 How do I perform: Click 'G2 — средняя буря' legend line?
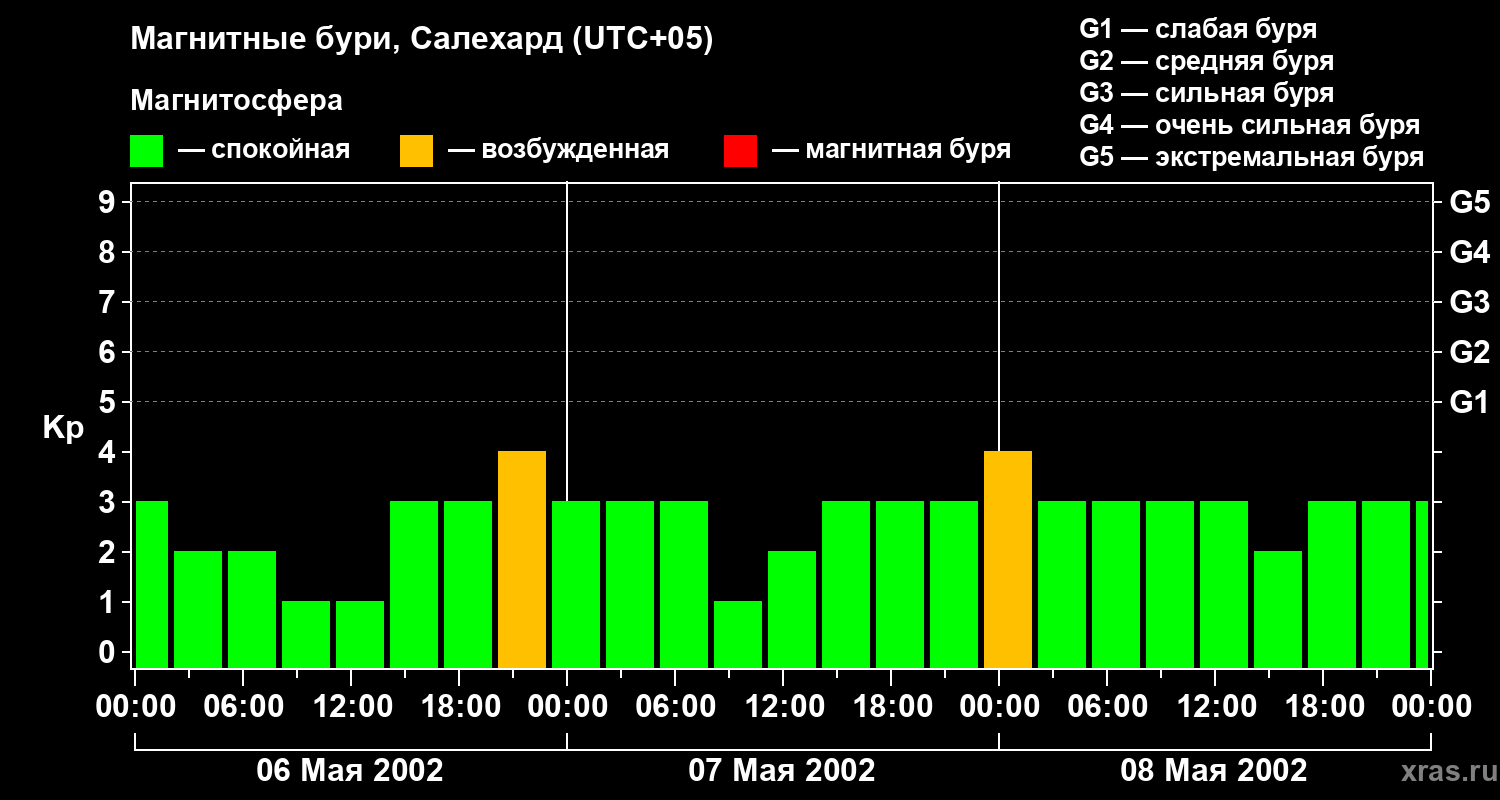[x=1207, y=61]
